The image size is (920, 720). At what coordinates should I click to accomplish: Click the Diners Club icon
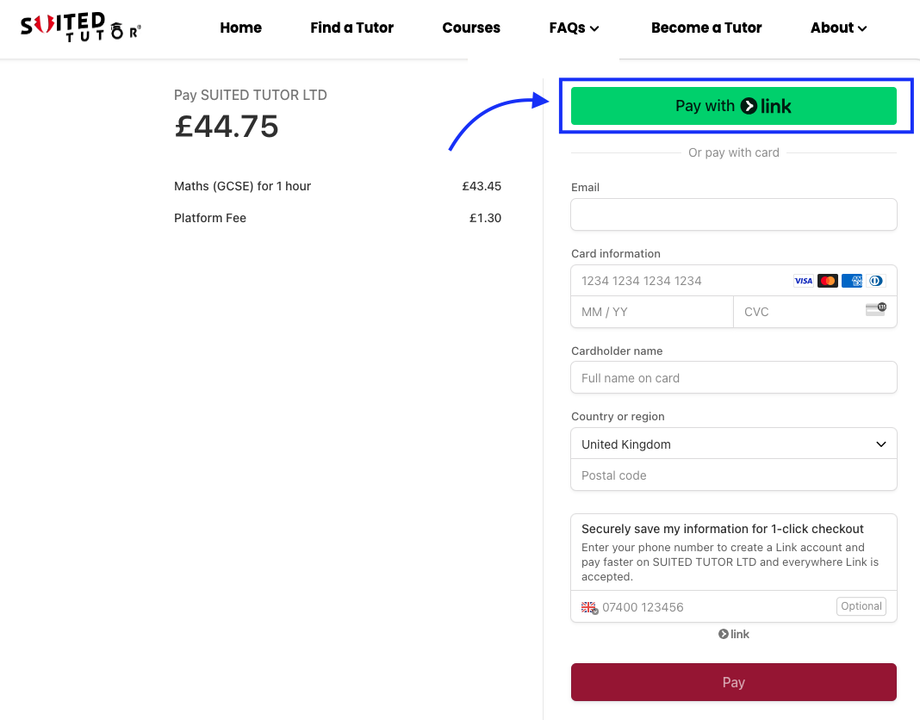point(876,281)
